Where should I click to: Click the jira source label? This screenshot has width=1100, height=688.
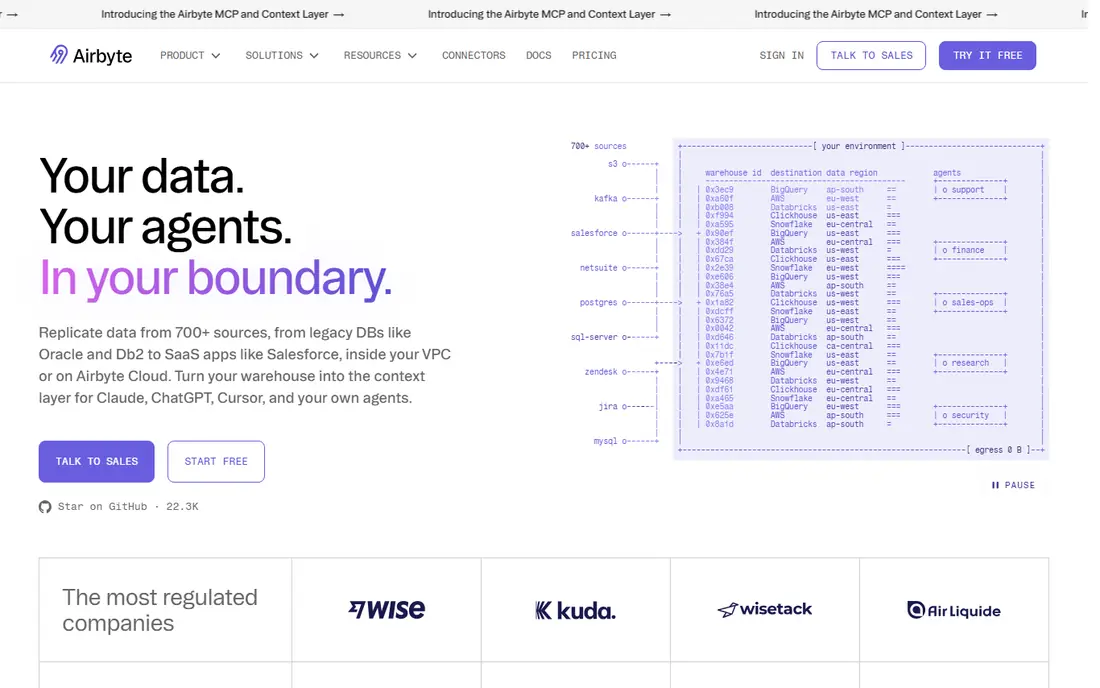[608, 407]
